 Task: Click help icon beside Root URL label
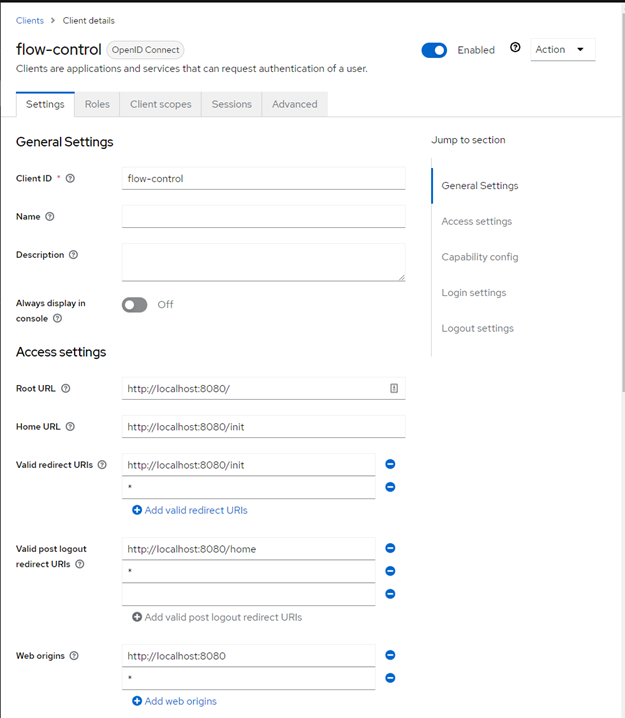[x=66, y=388]
